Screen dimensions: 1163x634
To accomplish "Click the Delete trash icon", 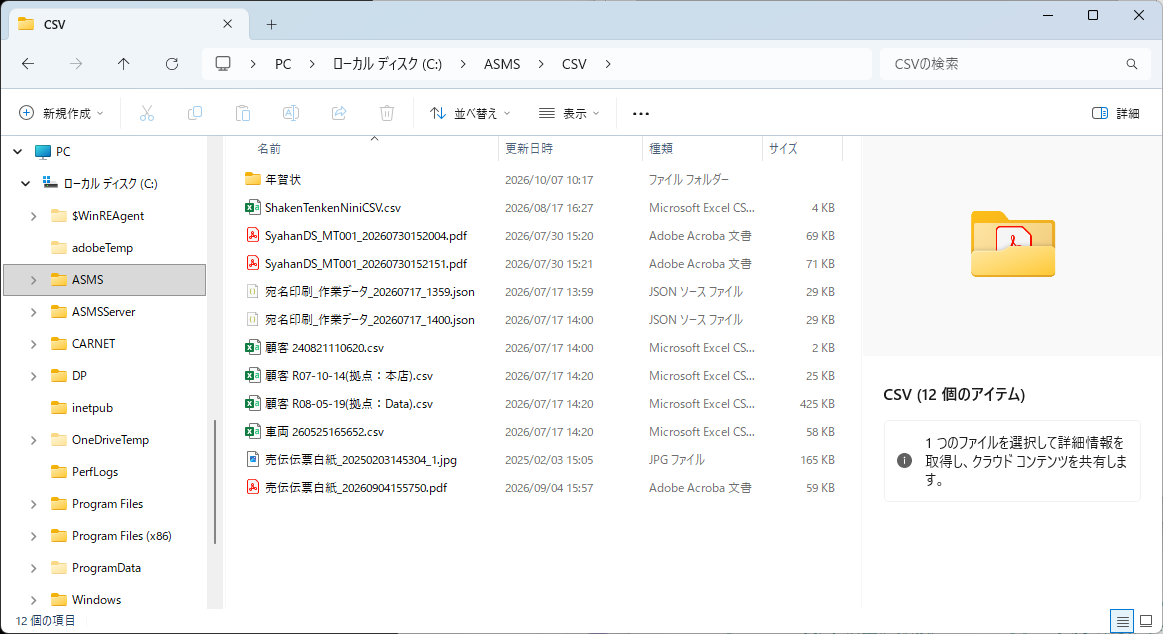I will coord(386,113).
